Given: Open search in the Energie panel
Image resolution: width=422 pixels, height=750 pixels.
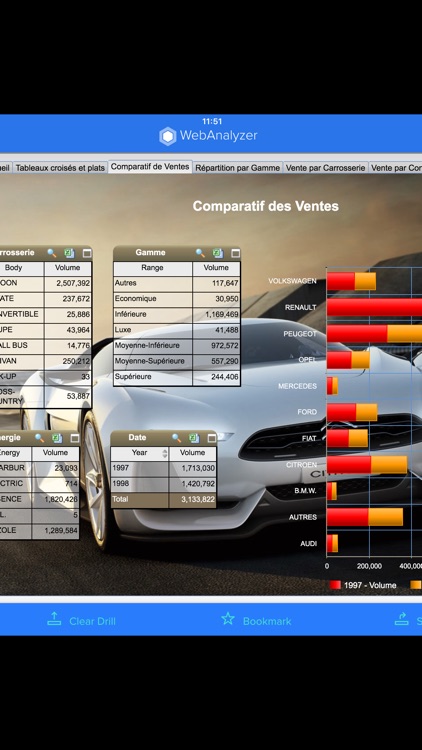Looking at the screenshot, I should tap(39, 438).
